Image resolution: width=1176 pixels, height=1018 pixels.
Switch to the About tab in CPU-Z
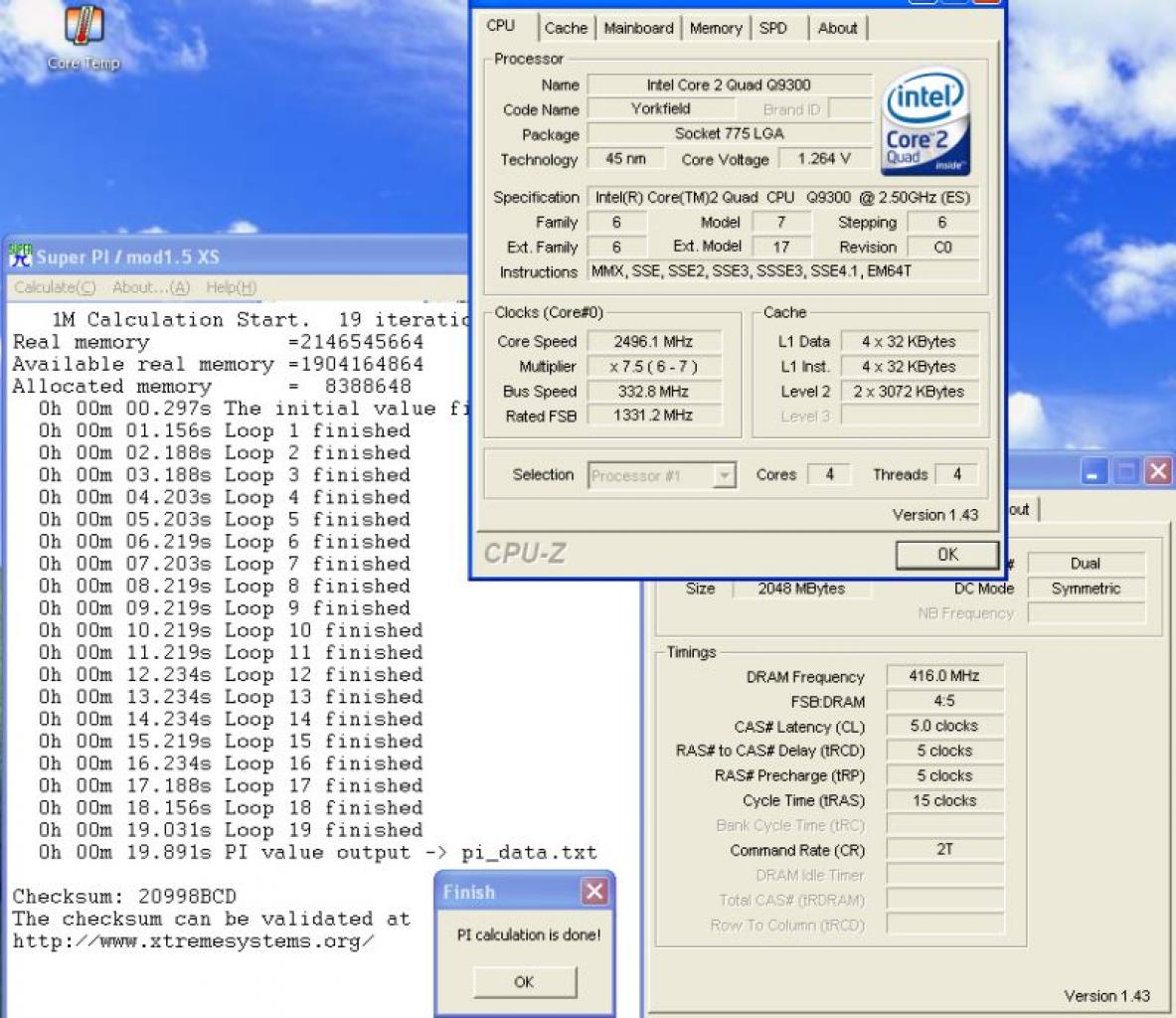838,29
